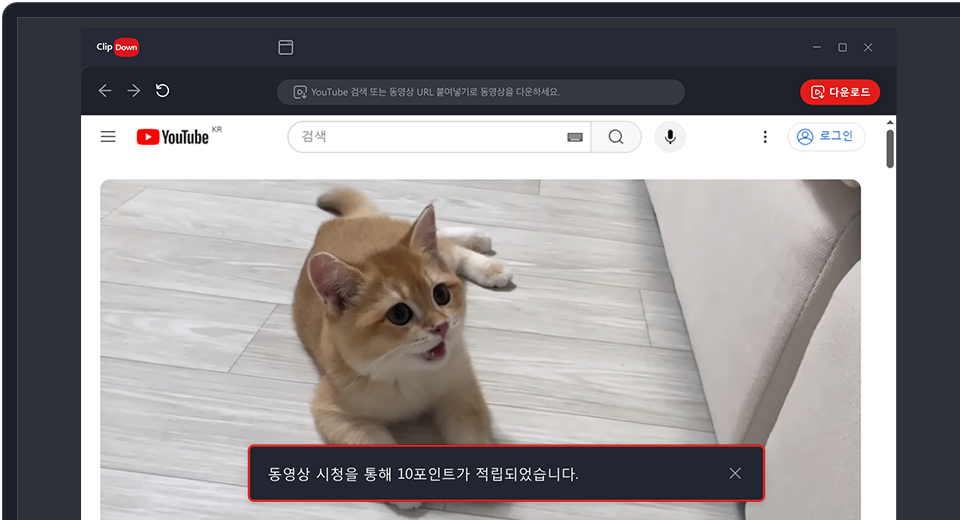Dismiss the 10포인트 notification with X
Viewport: 960px width, 520px height.
click(x=735, y=473)
